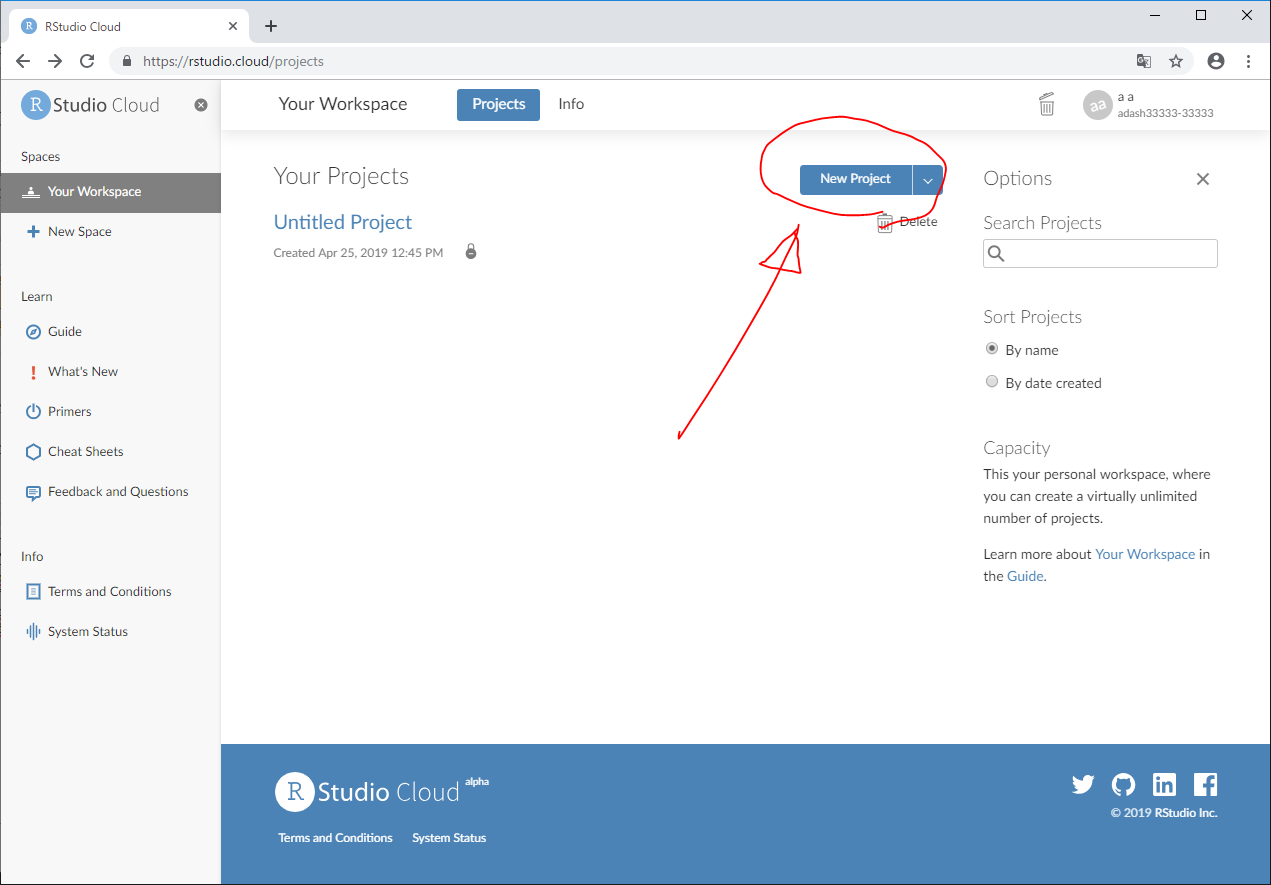Open Cheat Sheets in the sidebar
Image resolution: width=1271 pixels, height=885 pixels.
[x=86, y=452]
